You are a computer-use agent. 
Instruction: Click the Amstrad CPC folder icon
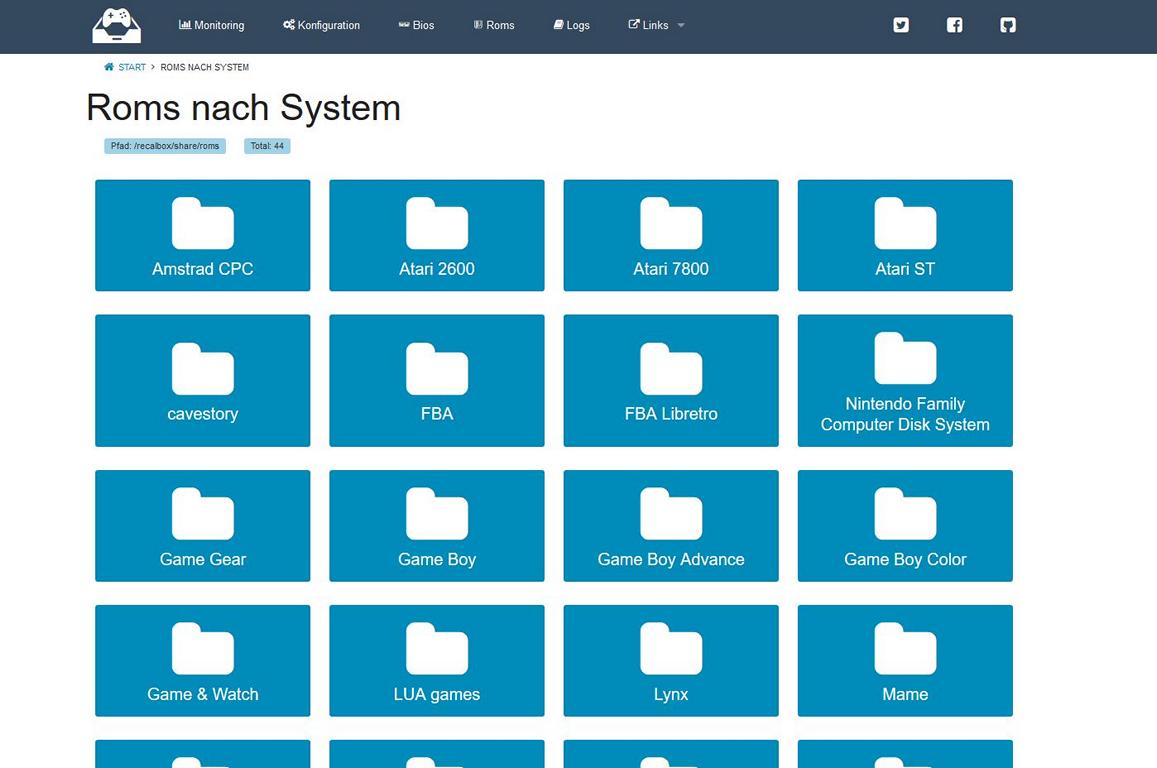coord(202,223)
